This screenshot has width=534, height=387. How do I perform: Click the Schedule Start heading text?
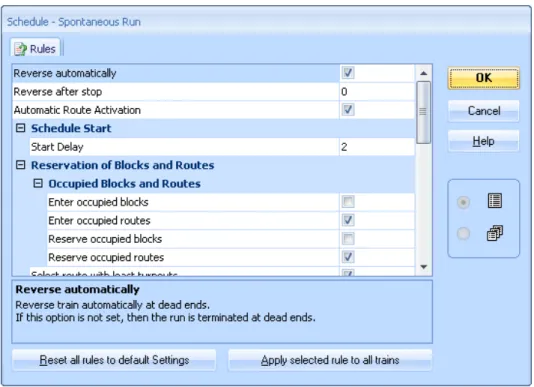pos(71,128)
